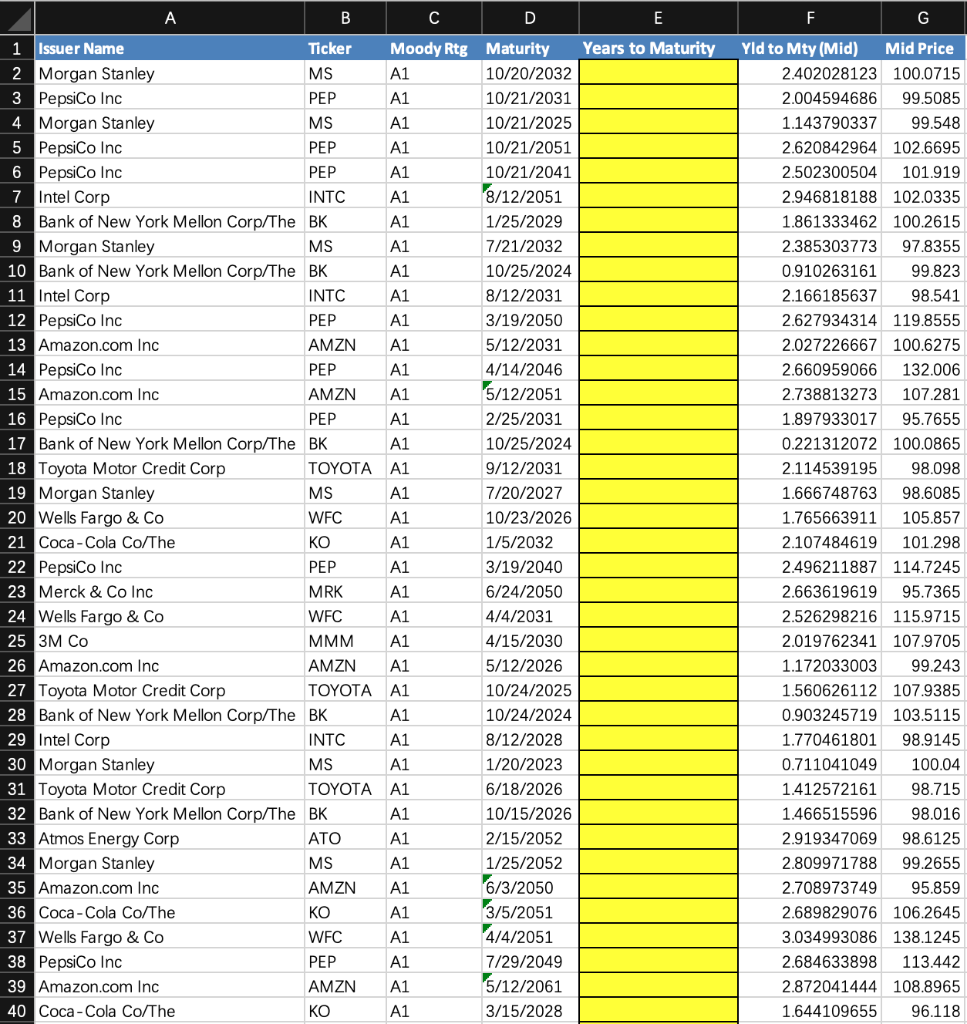The width and height of the screenshot is (967, 1024).
Task: Click the 'Ticker' header cell
Action: click(x=345, y=48)
